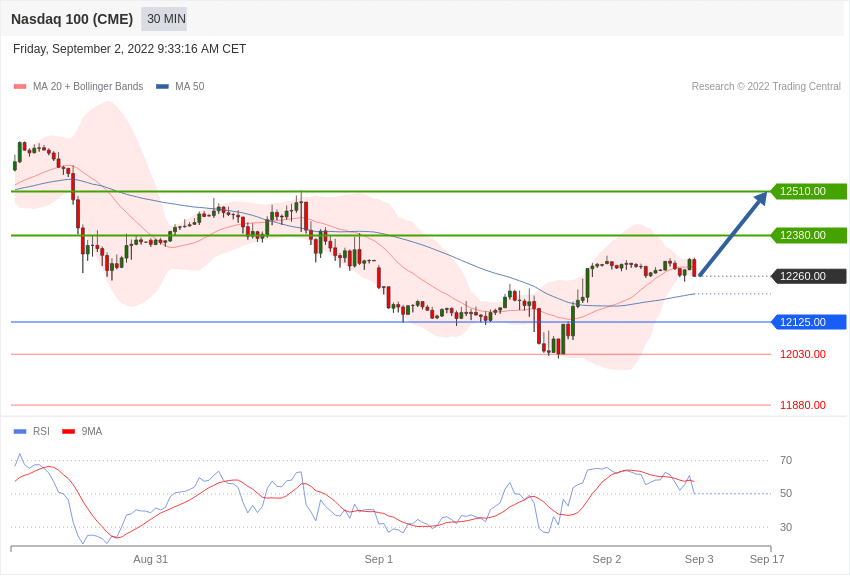Click the RSI 30 level label

(785, 527)
